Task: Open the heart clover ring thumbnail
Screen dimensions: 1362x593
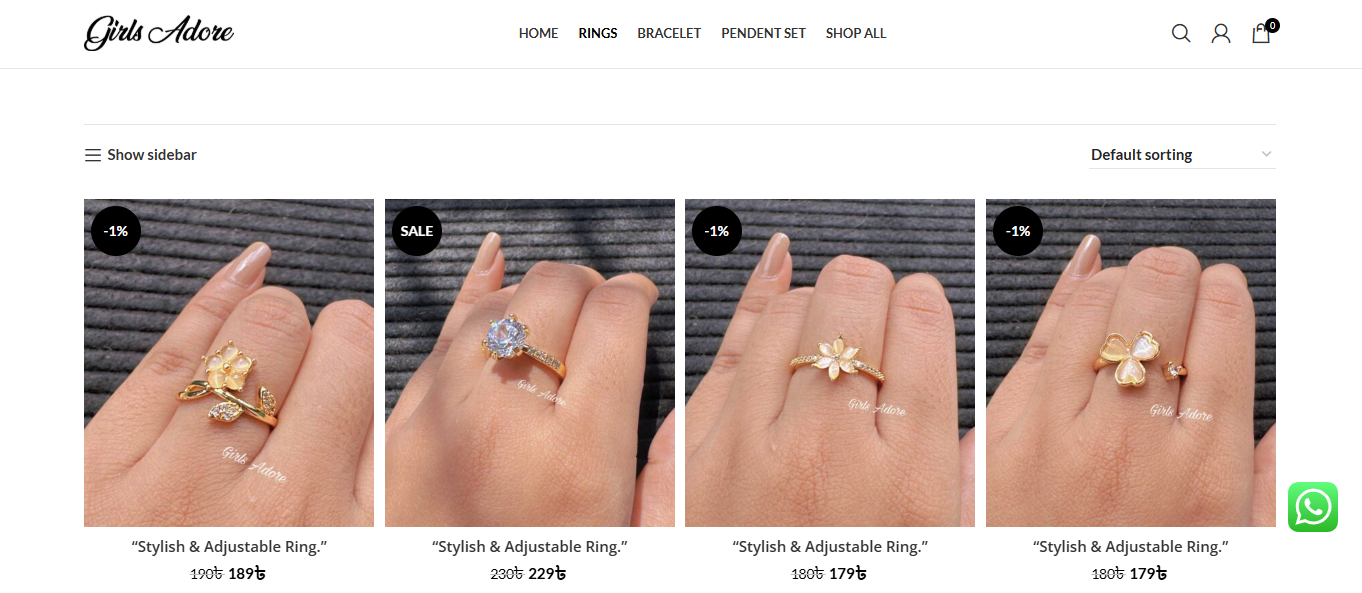Action: (x=1131, y=363)
